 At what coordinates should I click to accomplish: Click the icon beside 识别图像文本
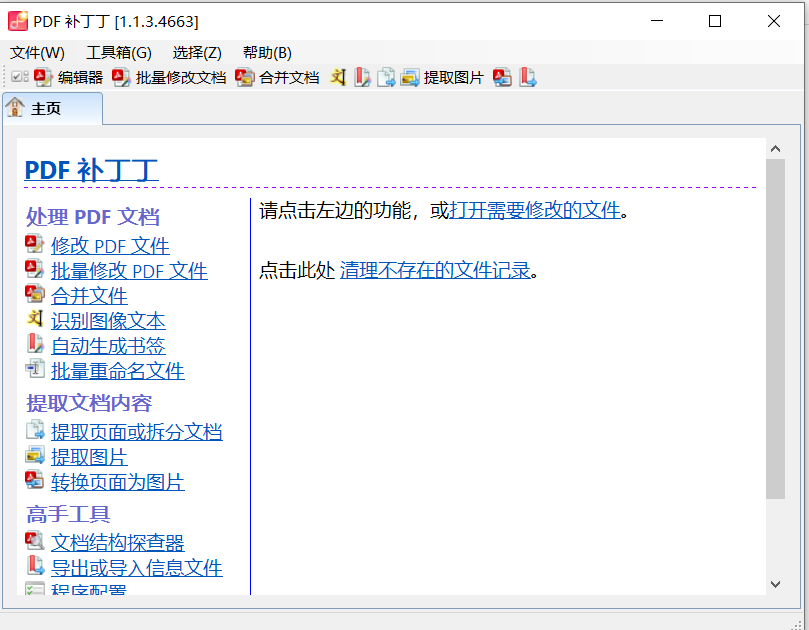point(35,318)
